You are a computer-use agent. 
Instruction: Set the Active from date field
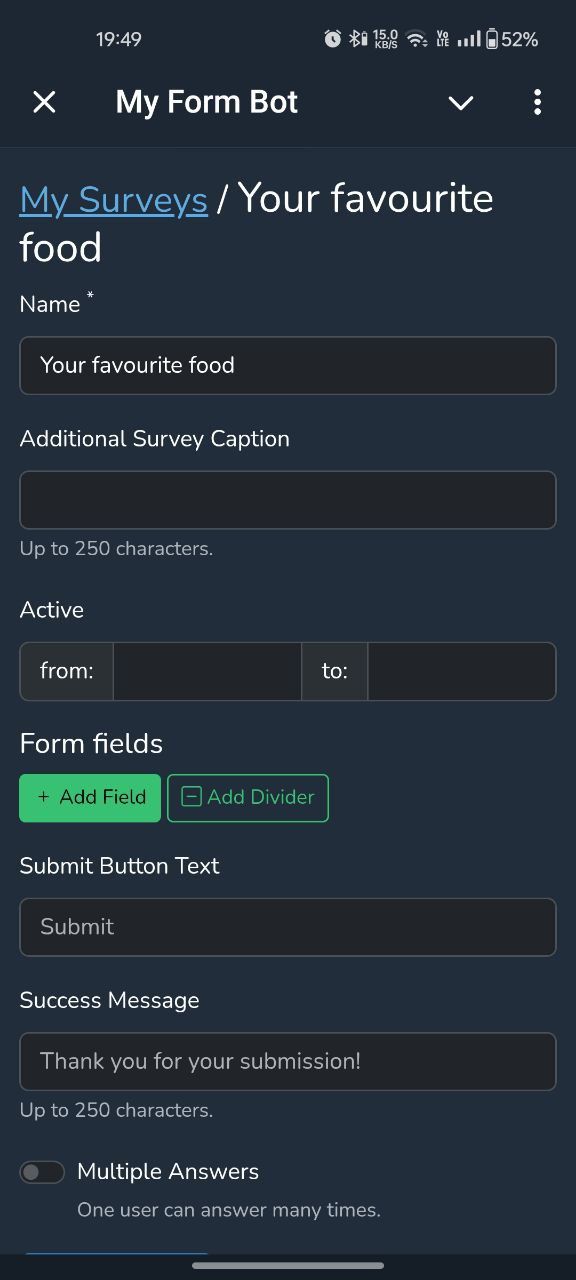click(x=207, y=671)
